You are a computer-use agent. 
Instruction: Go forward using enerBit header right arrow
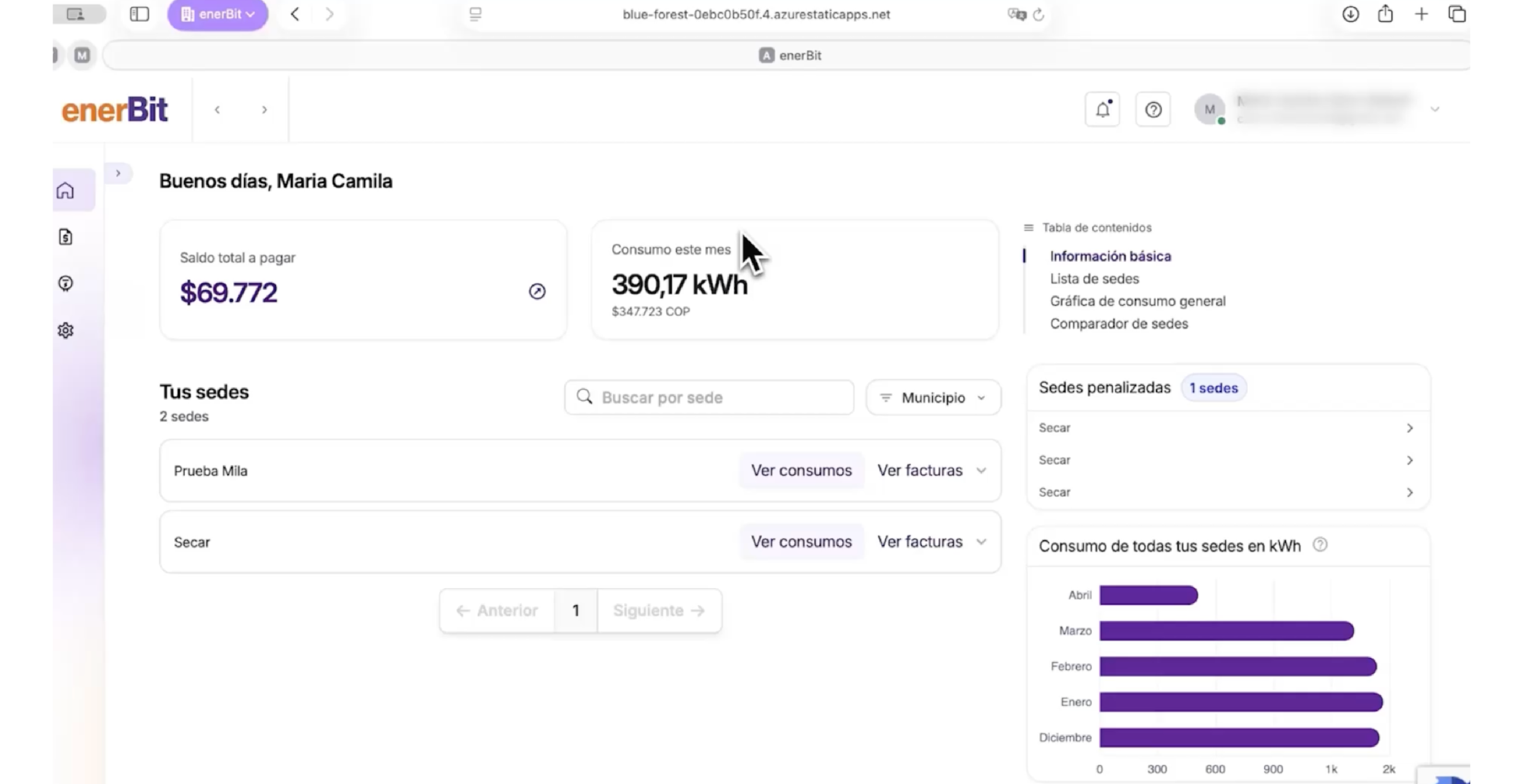[x=264, y=110]
